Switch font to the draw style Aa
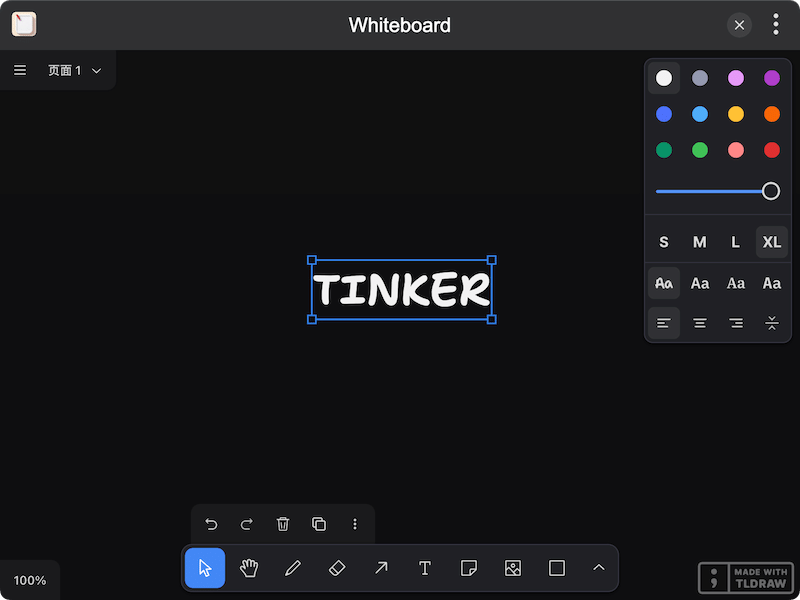 pyautogui.click(x=664, y=283)
